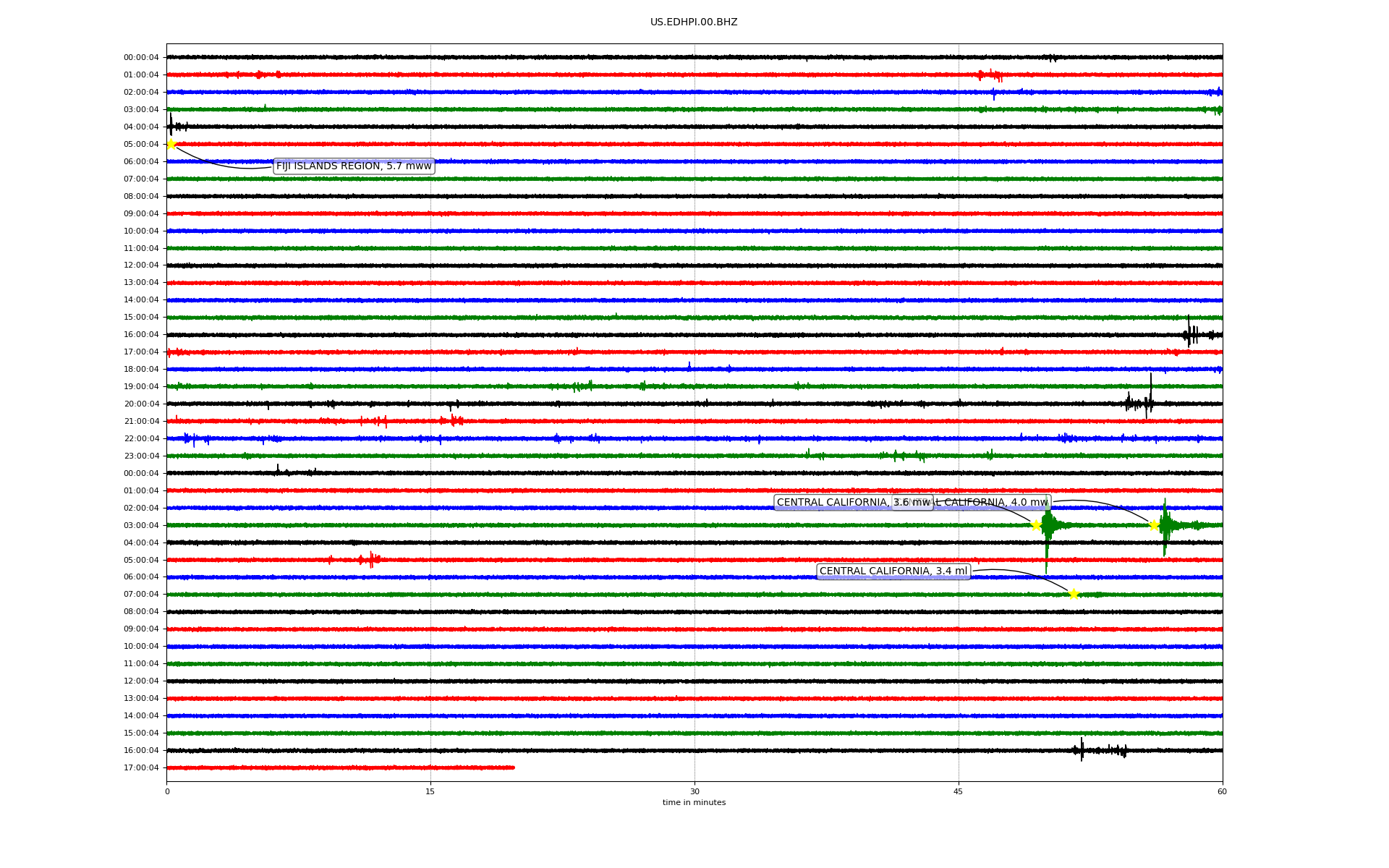
Task: Click the 23:00:04 trace time label
Action: pos(141,456)
